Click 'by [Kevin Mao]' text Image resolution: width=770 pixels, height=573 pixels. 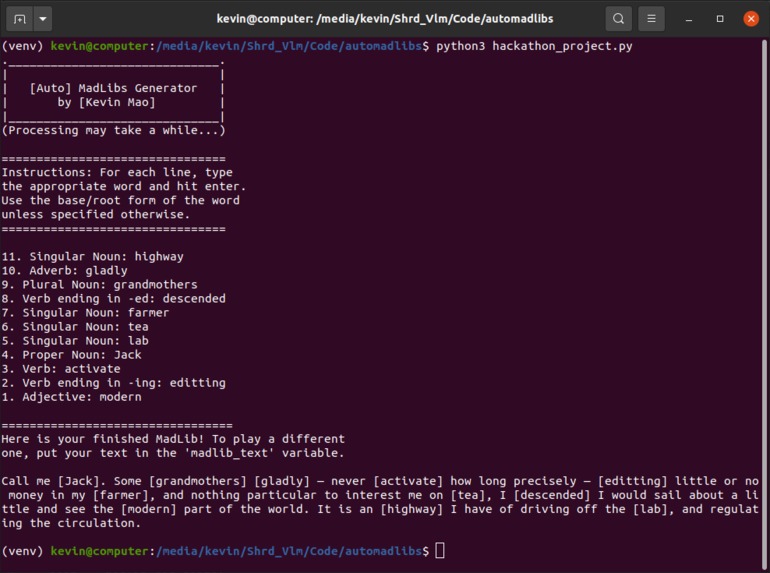click(107, 102)
